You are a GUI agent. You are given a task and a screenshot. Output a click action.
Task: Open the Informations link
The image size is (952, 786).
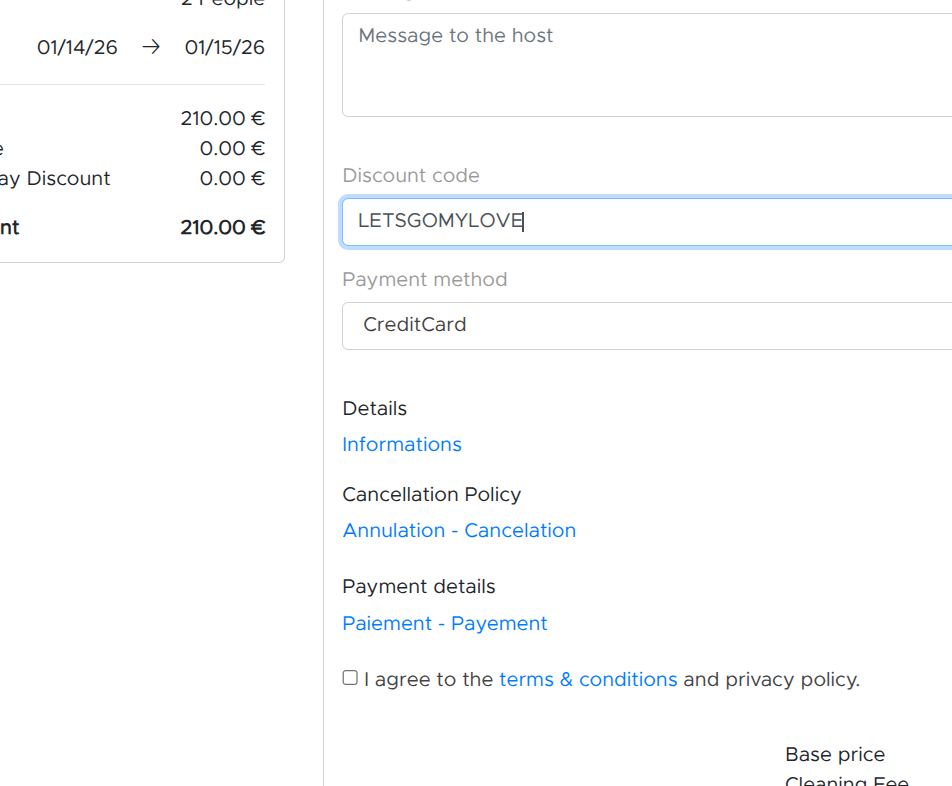(x=402, y=444)
